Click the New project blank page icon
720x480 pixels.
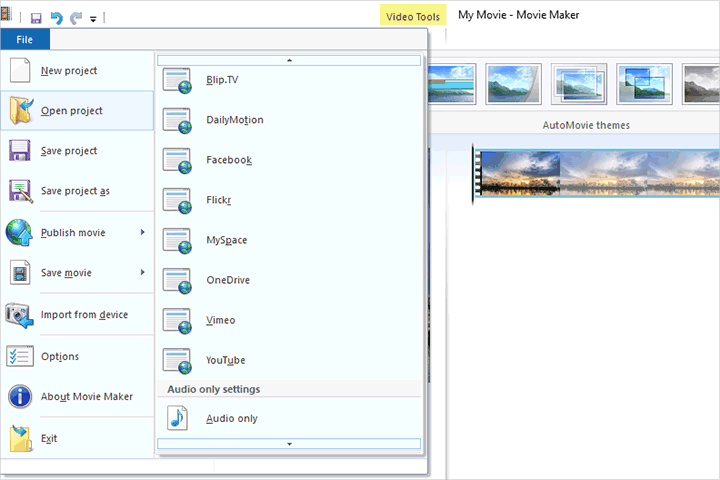pyautogui.click(x=20, y=70)
